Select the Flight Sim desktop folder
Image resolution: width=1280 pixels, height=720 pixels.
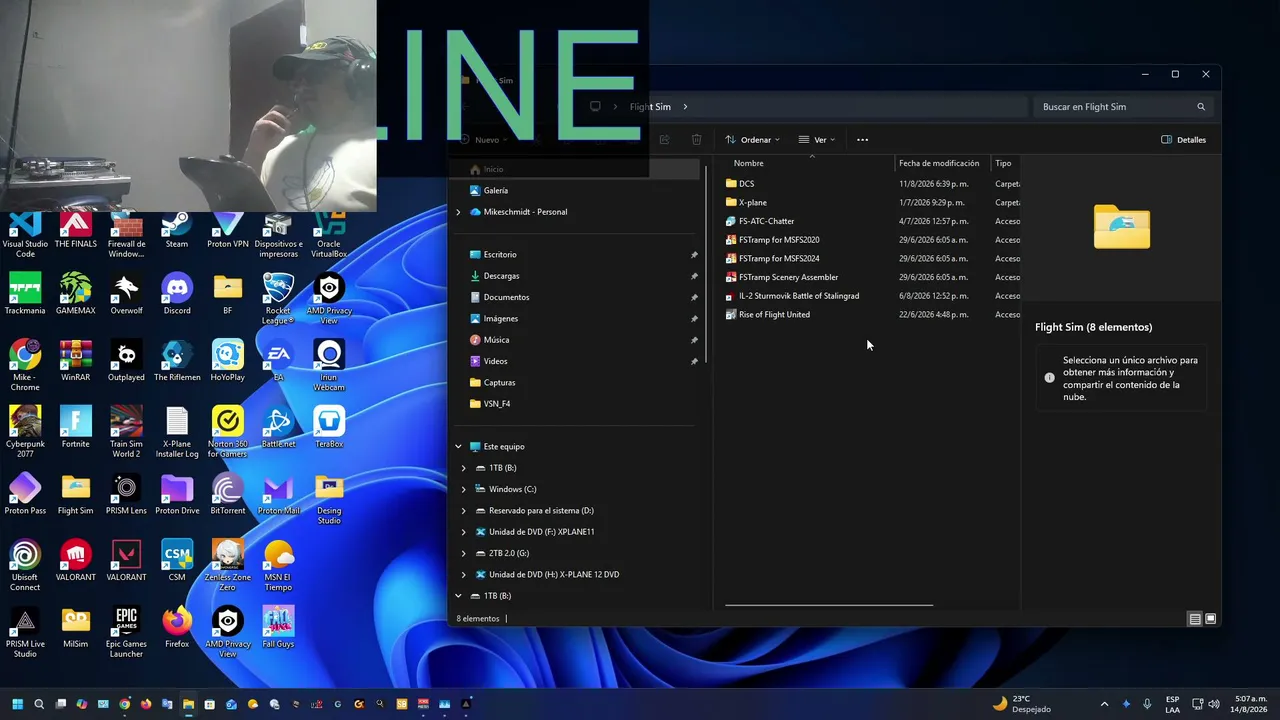(76, 495)
